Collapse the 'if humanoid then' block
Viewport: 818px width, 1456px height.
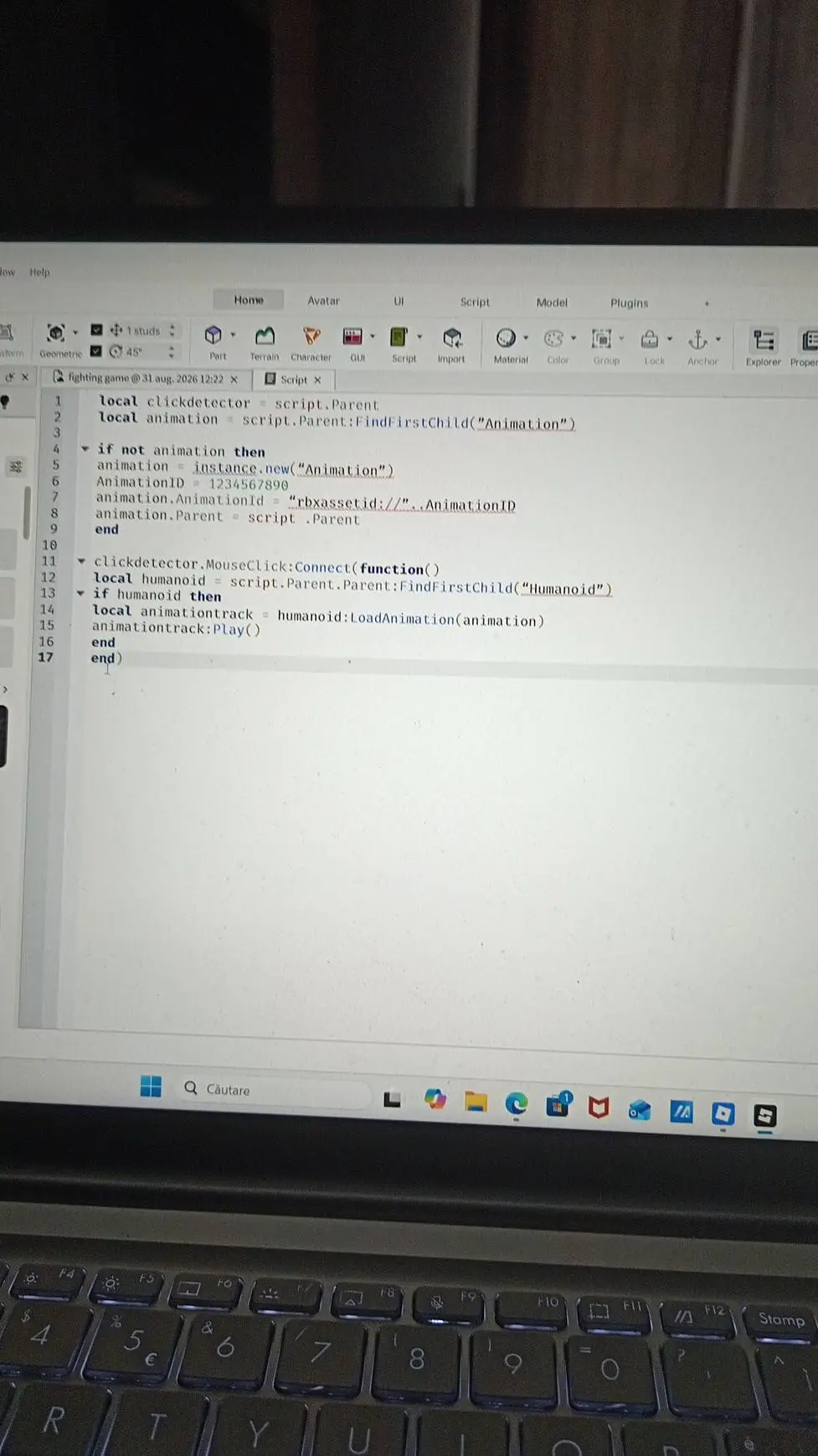pos(80,593)
